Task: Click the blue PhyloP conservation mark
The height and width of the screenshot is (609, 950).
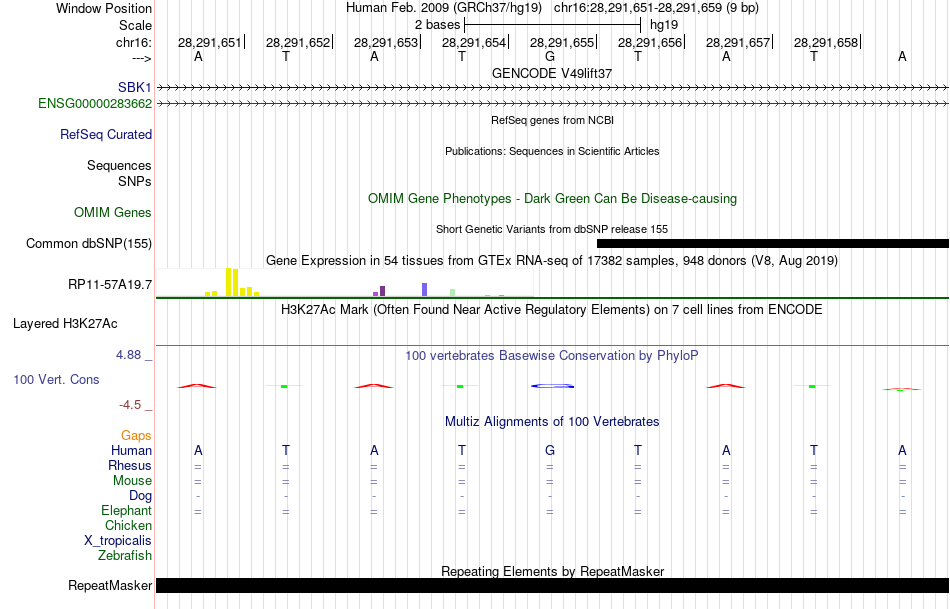Action: pyautogui.click(x=553, y=386)
